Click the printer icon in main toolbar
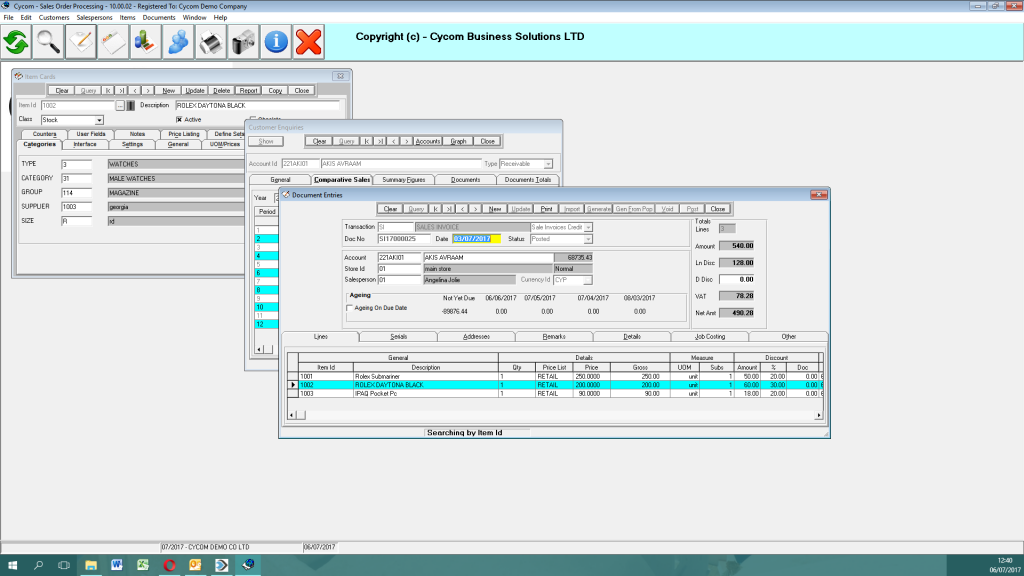Image resolution: width=1024 pixels, height=576 pixels. pos(211,42)
